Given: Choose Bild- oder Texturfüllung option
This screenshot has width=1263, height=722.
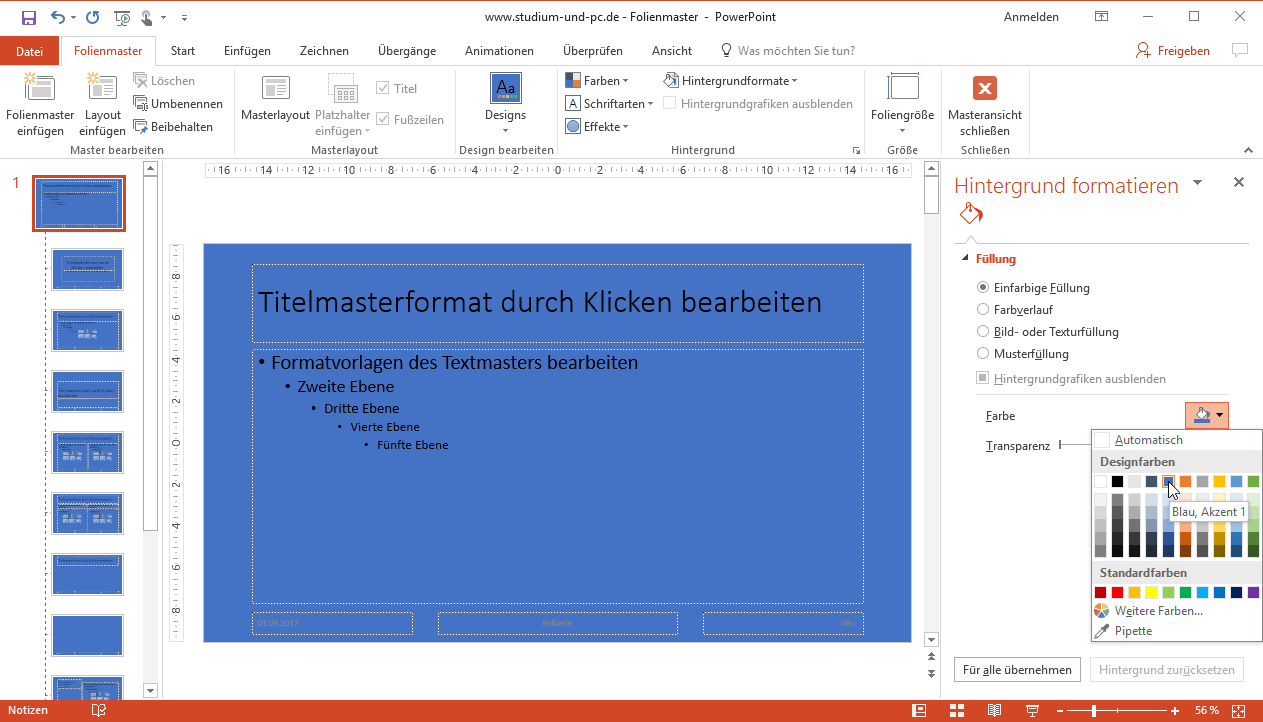Looking at the screenshot, I should pos(982,332).
